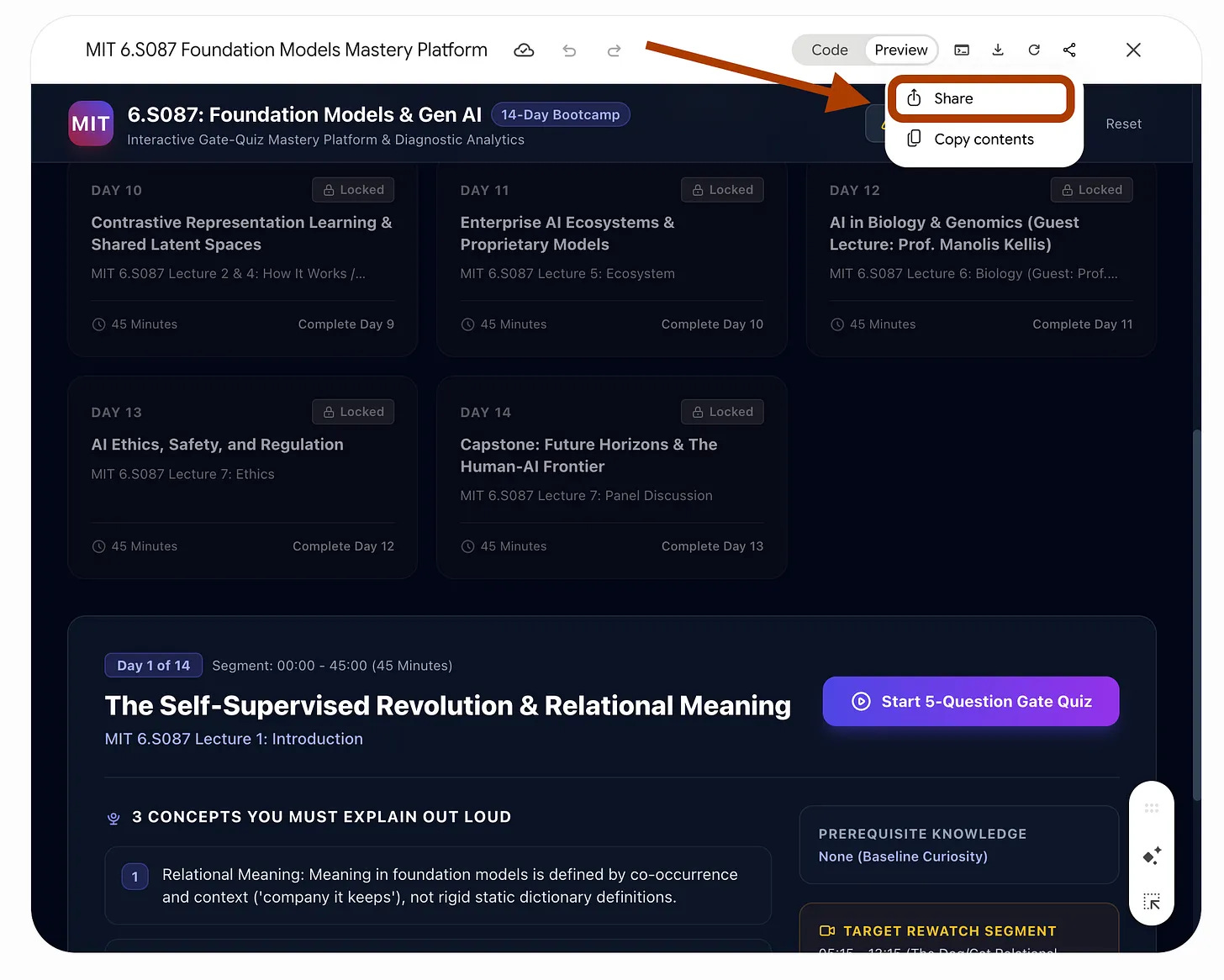Download the app via download icon

click(x=998, y=50)
